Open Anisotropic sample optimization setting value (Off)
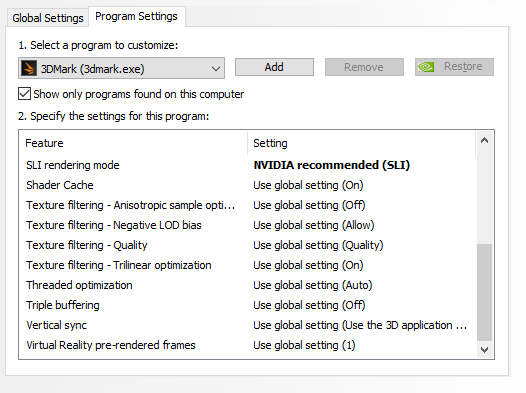This screenshot has height=393, width=526. (x=309, y=205)
